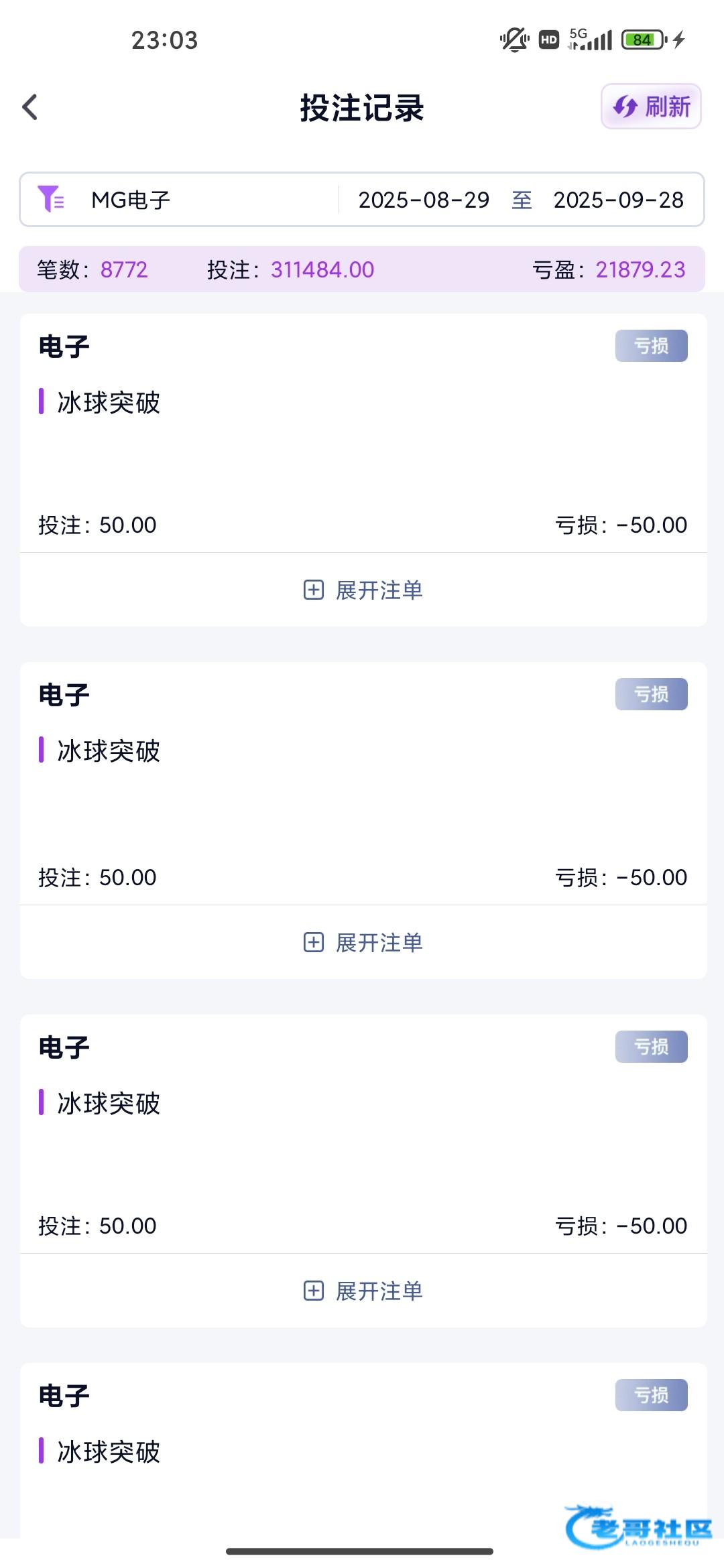Tap the back arrow icon
Viewport: 724px width, 1568px height.
30,107
